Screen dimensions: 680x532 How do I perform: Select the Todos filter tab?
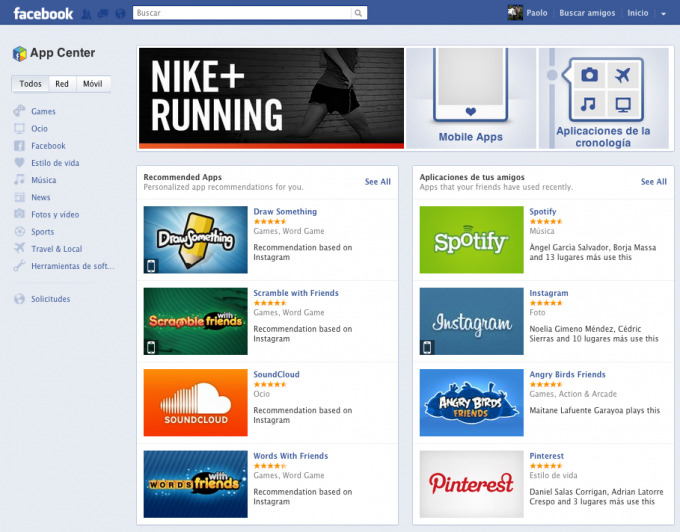coord(31,84)
